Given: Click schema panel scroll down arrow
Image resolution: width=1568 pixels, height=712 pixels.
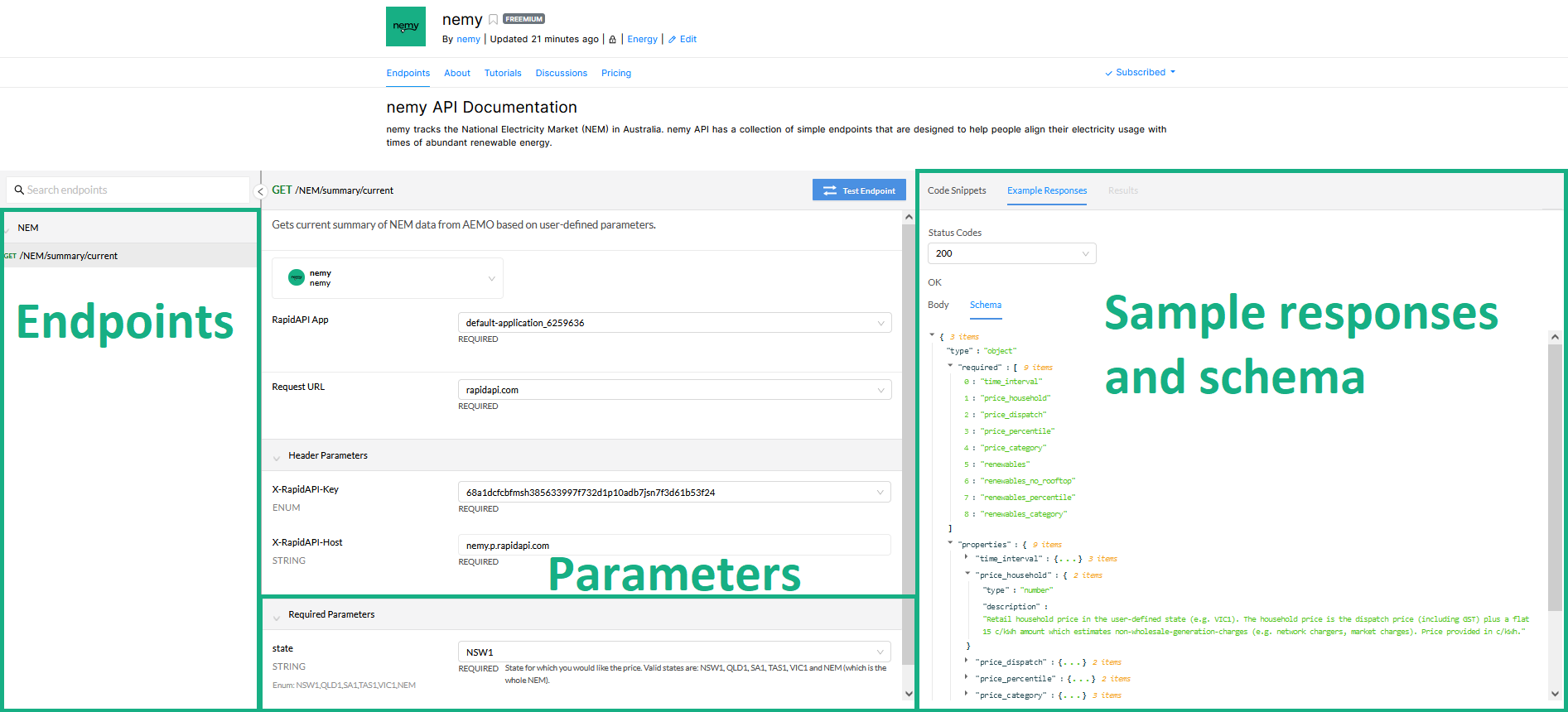Looking at the screenshot, I should coord(1555,694).
